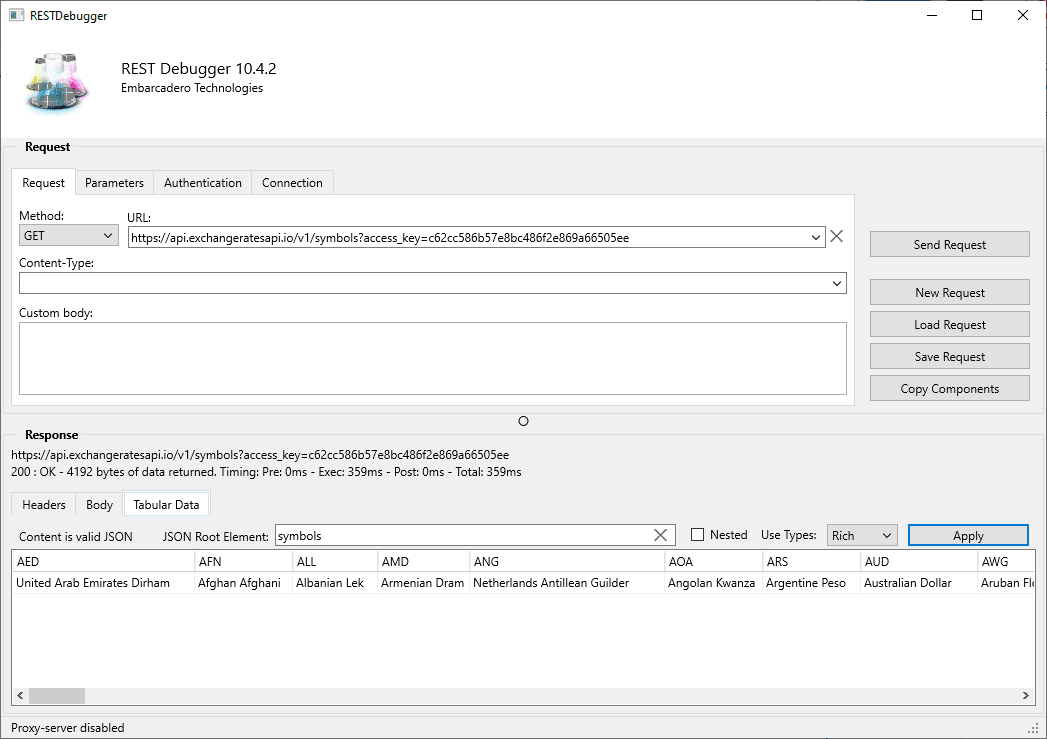Select the AED column header
This screenshot has height=739, width=1047.
(103, 561)
